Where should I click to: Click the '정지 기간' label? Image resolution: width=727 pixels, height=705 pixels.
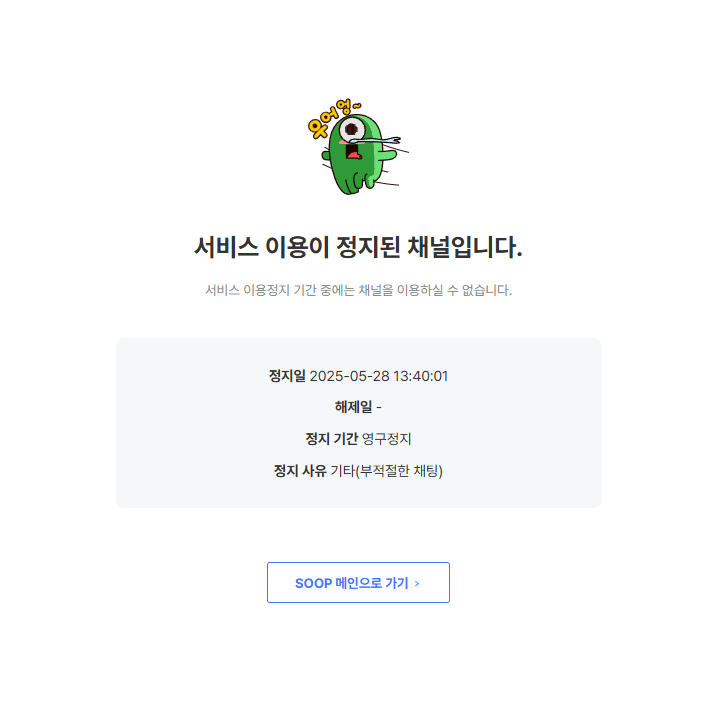click(332, 438)
